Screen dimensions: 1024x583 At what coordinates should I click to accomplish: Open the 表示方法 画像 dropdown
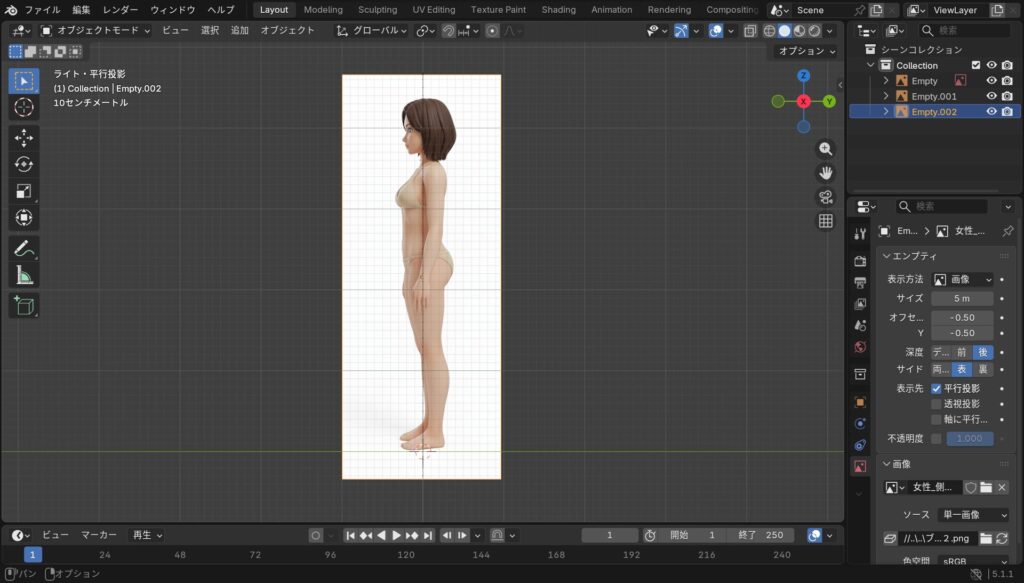[x=963, y=280]
